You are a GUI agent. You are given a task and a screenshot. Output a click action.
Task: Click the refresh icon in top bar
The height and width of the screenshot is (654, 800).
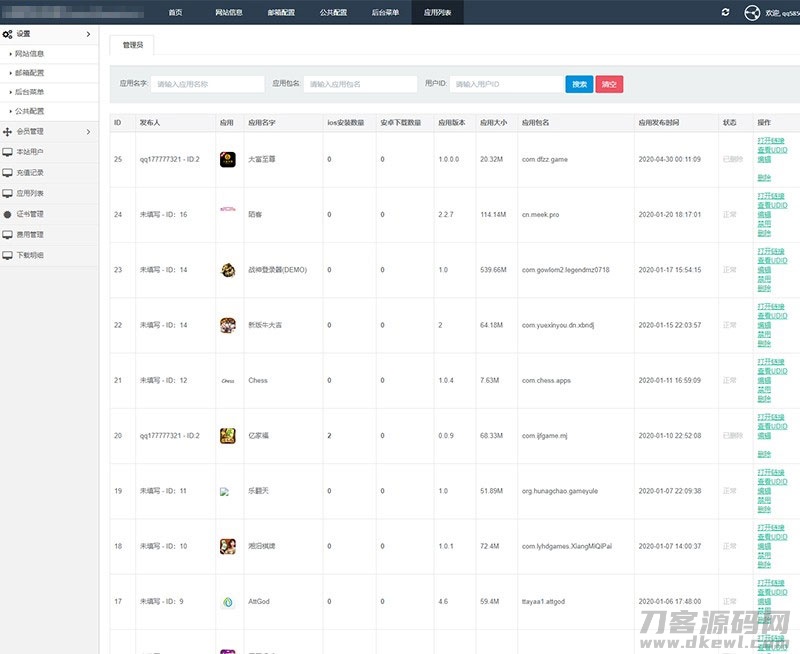(x=725, y=12)
